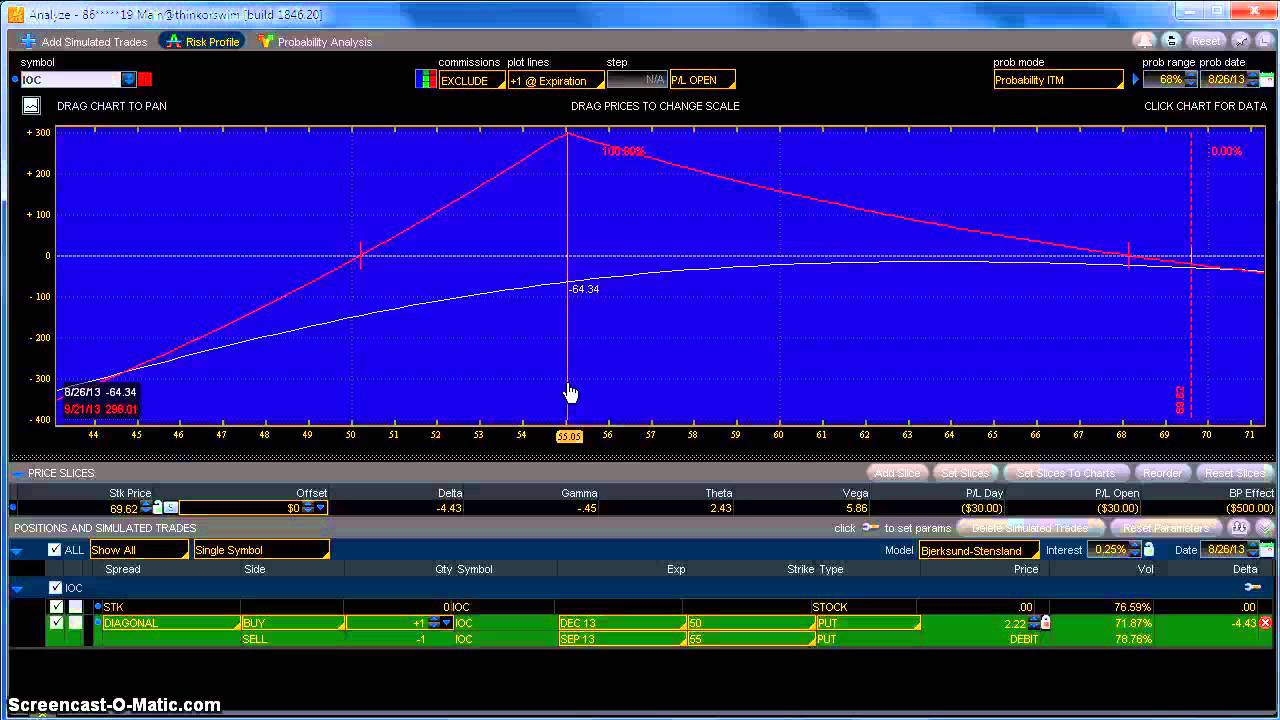Collapse the Price Slices section
The image size is (1280, 720).
17,473
